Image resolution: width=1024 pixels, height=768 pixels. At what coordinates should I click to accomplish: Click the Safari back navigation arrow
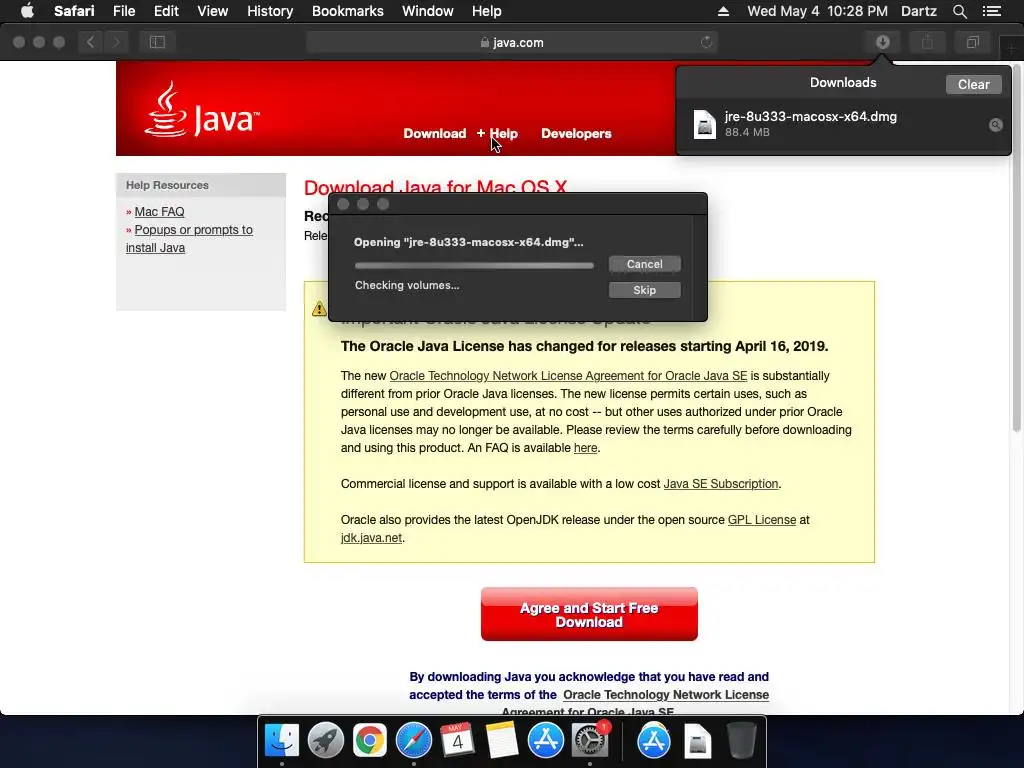pos(91,42)
